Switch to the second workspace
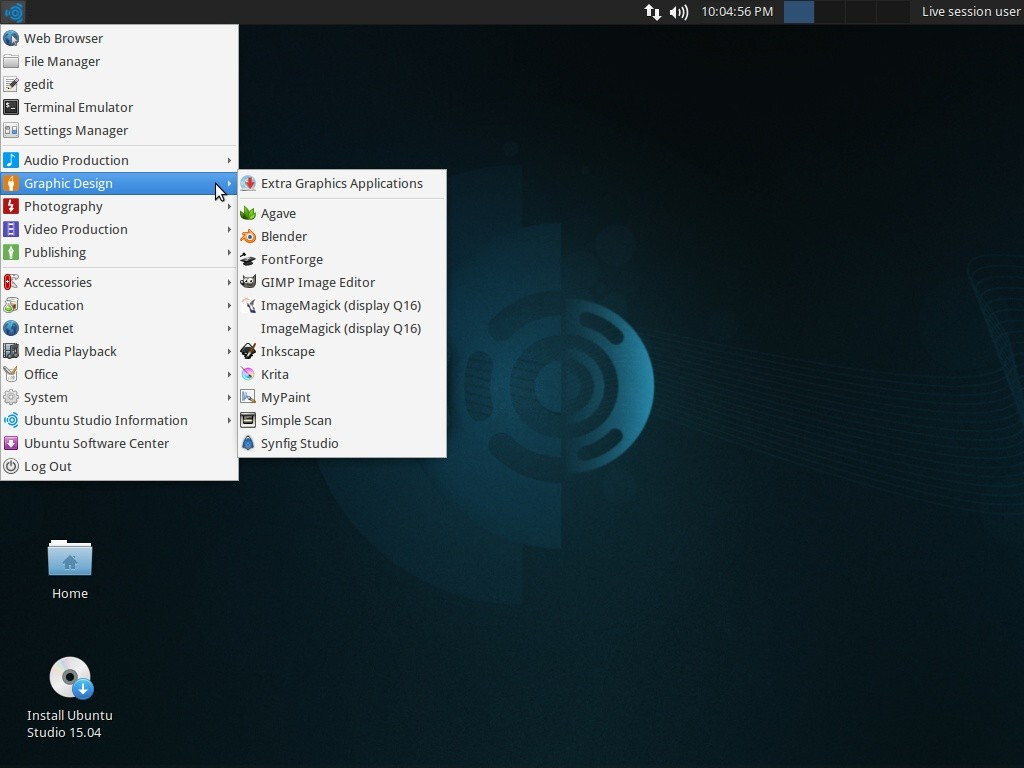This screenshot has height=768, width=1024. pyautogui.click(x=830, y=12)
